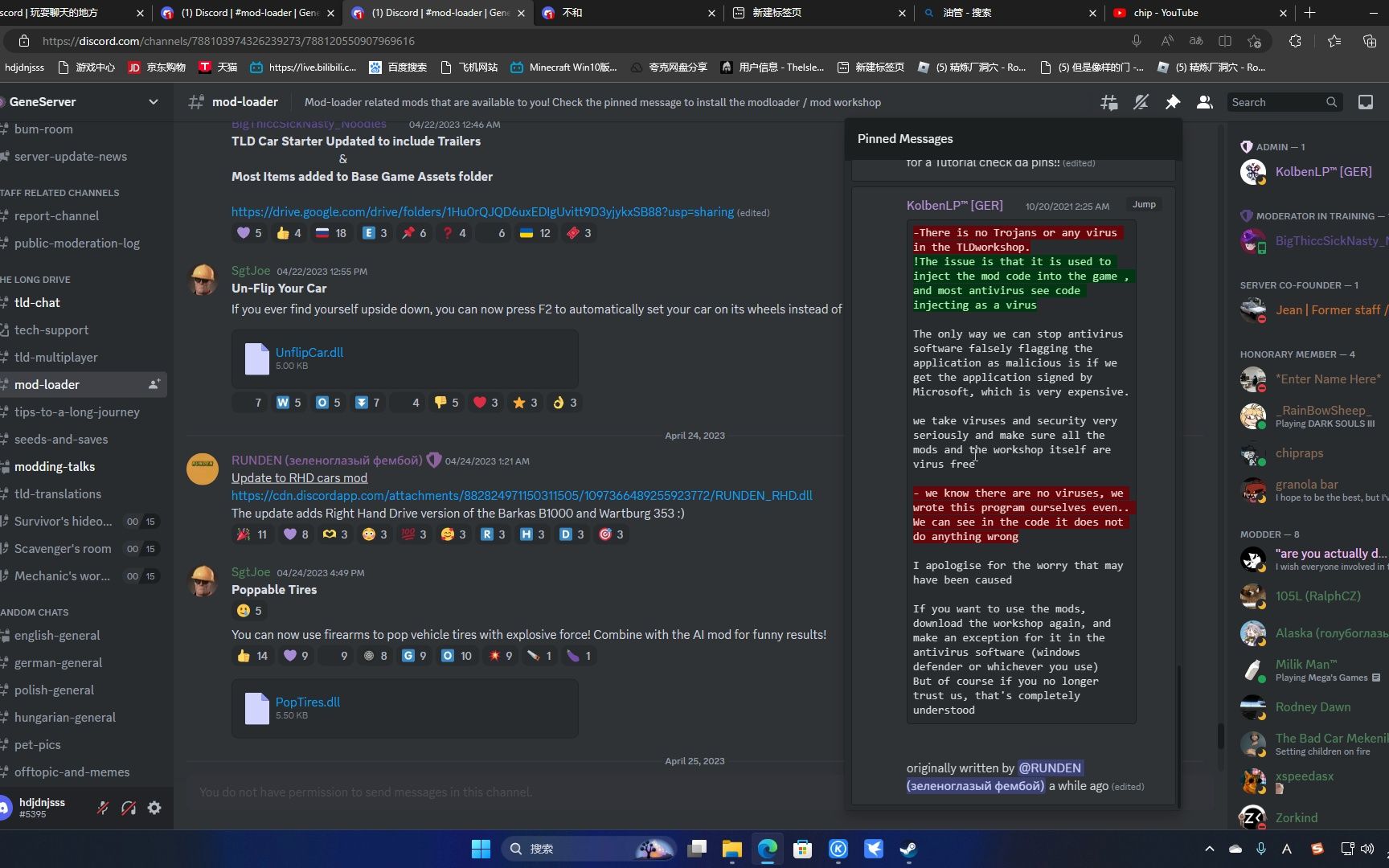Image resolution: width=1389 pixels, height=868 pixels.
Task: Open the Discord inbox icon
Action: 1366,102
